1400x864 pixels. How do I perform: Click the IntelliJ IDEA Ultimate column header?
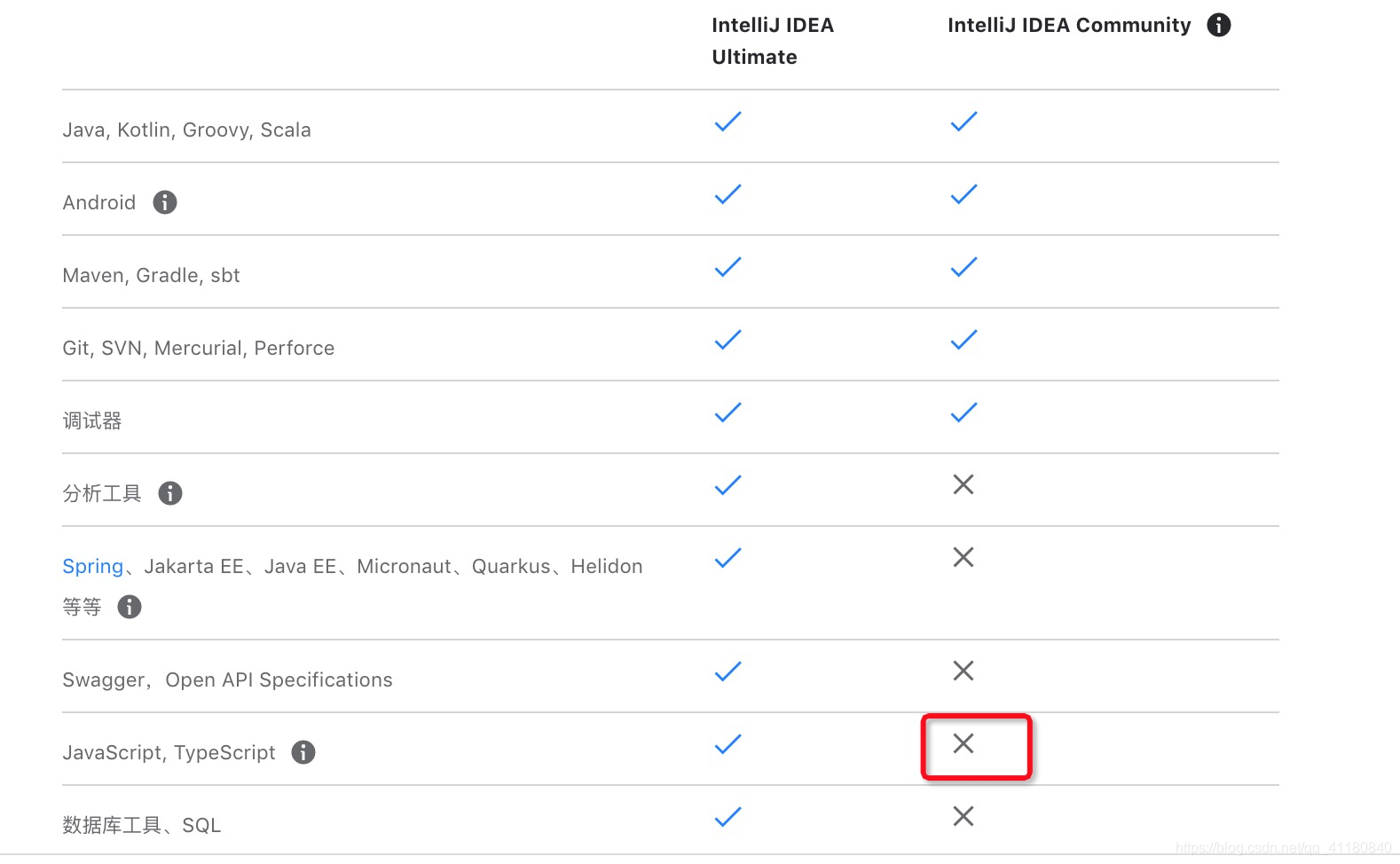click(773, 41)
